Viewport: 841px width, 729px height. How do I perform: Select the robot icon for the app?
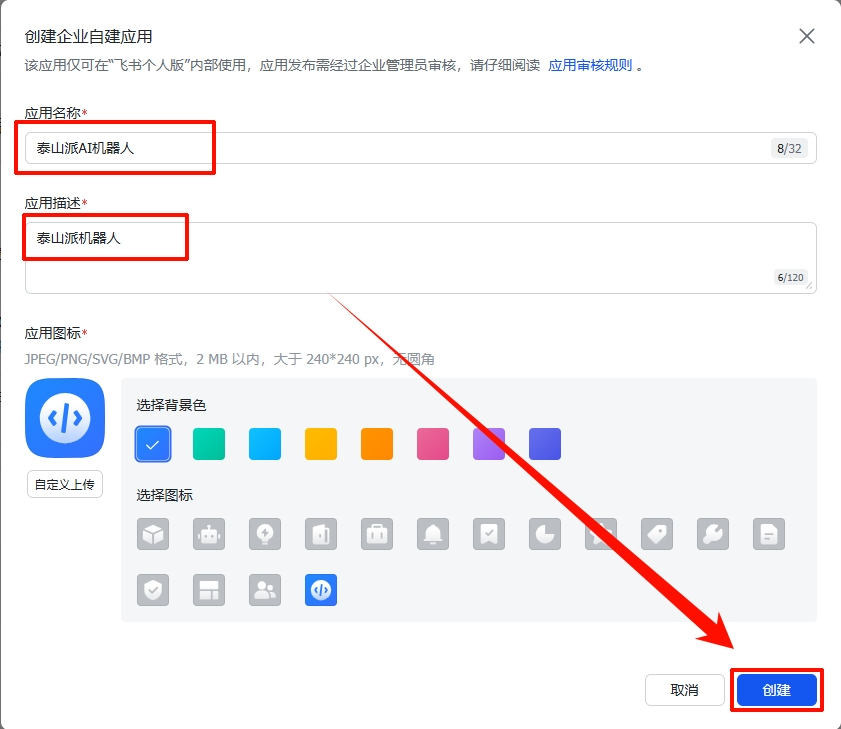209,534
